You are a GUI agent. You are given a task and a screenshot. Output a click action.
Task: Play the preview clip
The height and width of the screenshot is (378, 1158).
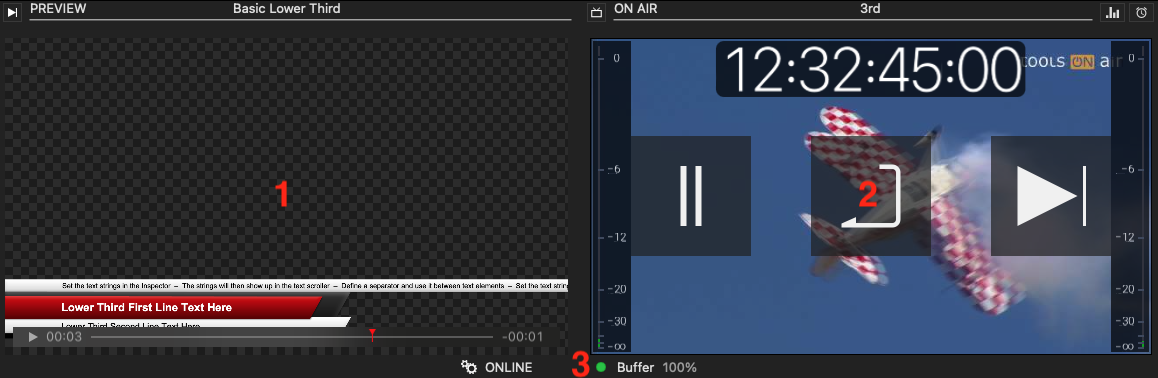point(32,337)
